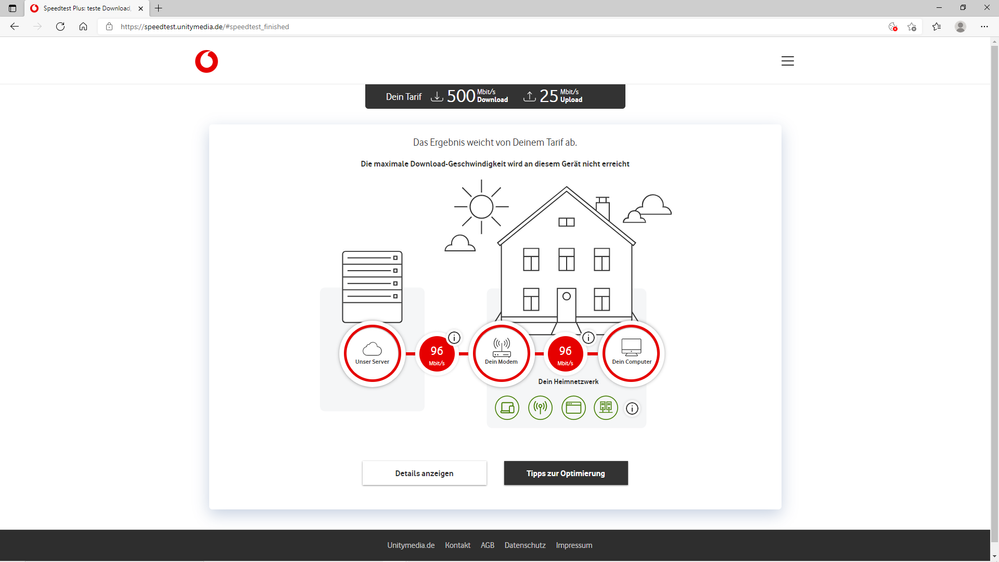Image resolution: width=999 pixels, height=562 pixels.
Task: Click the green device icon under Heimnetzwerk
Action: [x=507, y=408]
